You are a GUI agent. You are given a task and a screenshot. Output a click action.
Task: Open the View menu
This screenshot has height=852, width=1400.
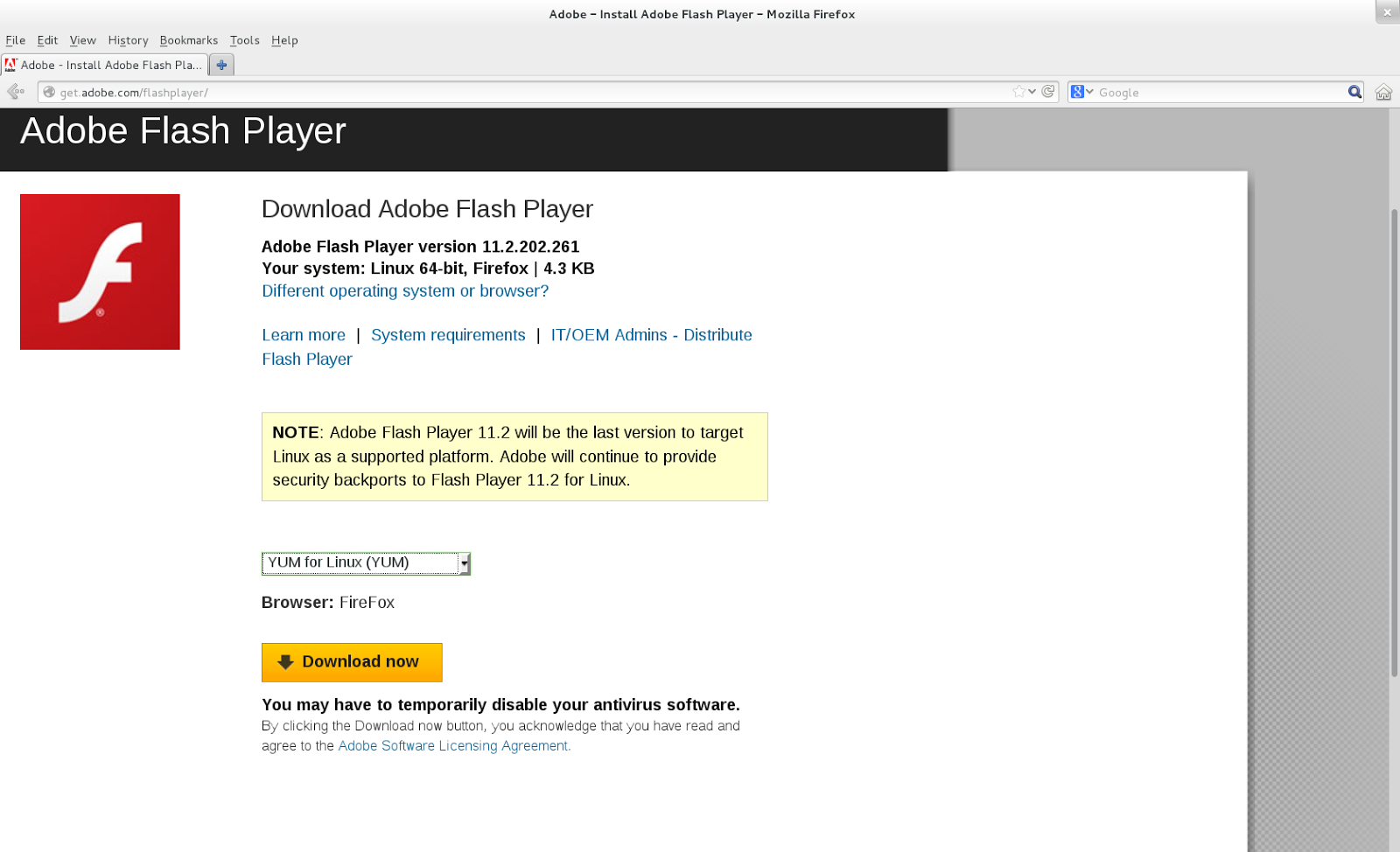pyautogui.click(x=83, y=40)
